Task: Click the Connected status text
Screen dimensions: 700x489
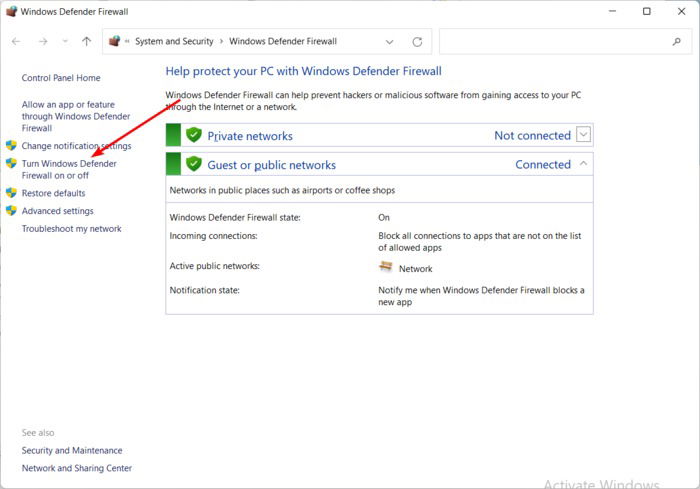Action: [543, 165]
